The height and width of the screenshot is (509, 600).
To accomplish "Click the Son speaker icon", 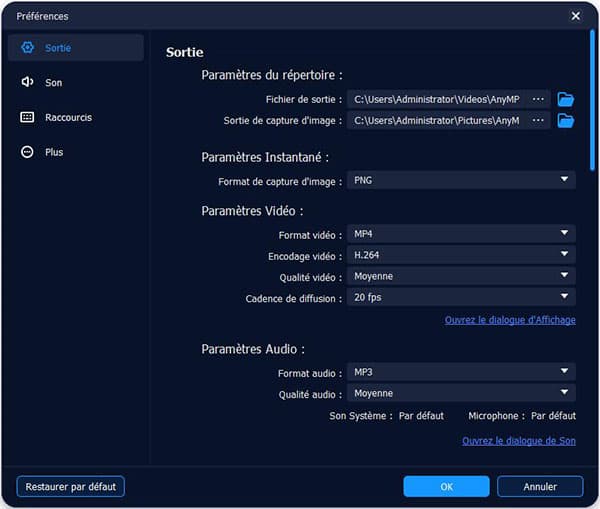I will (x=27, y=82).
